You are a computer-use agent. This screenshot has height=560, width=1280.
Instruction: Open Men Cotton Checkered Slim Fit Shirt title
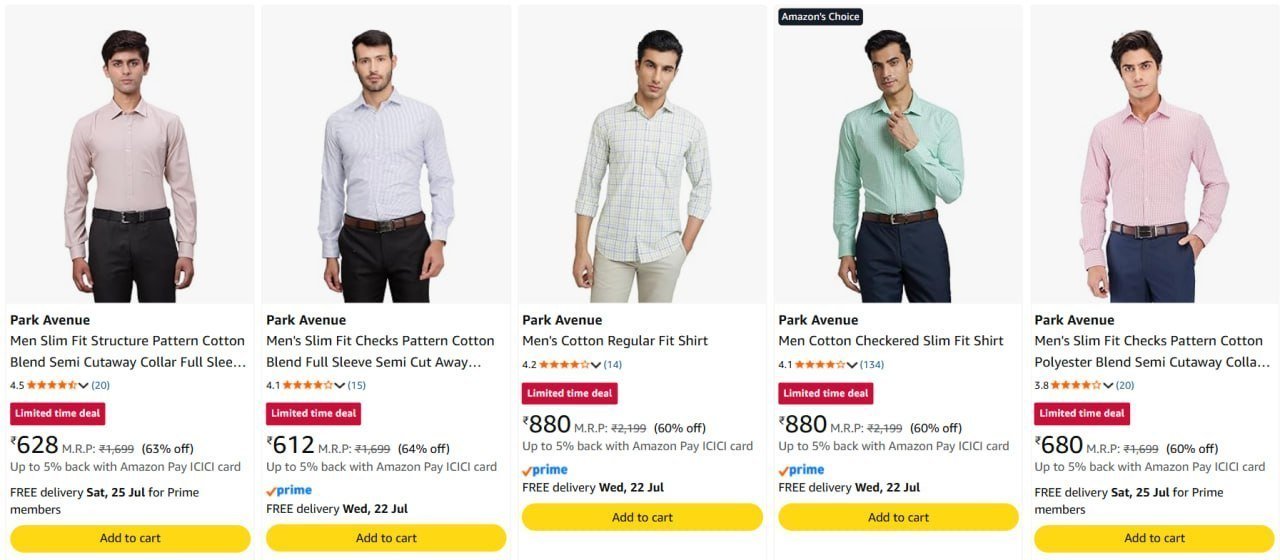click(x=890, y=341)
